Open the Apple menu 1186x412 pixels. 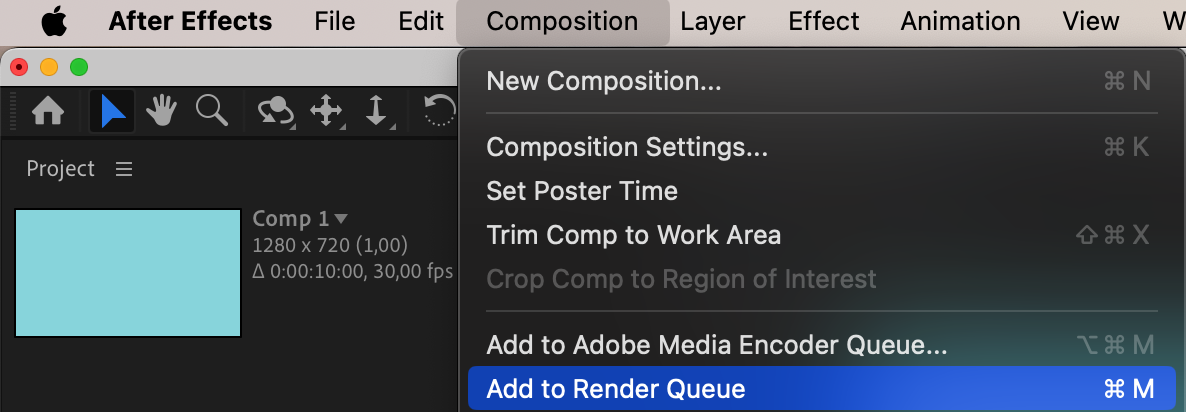coord(54,21)
